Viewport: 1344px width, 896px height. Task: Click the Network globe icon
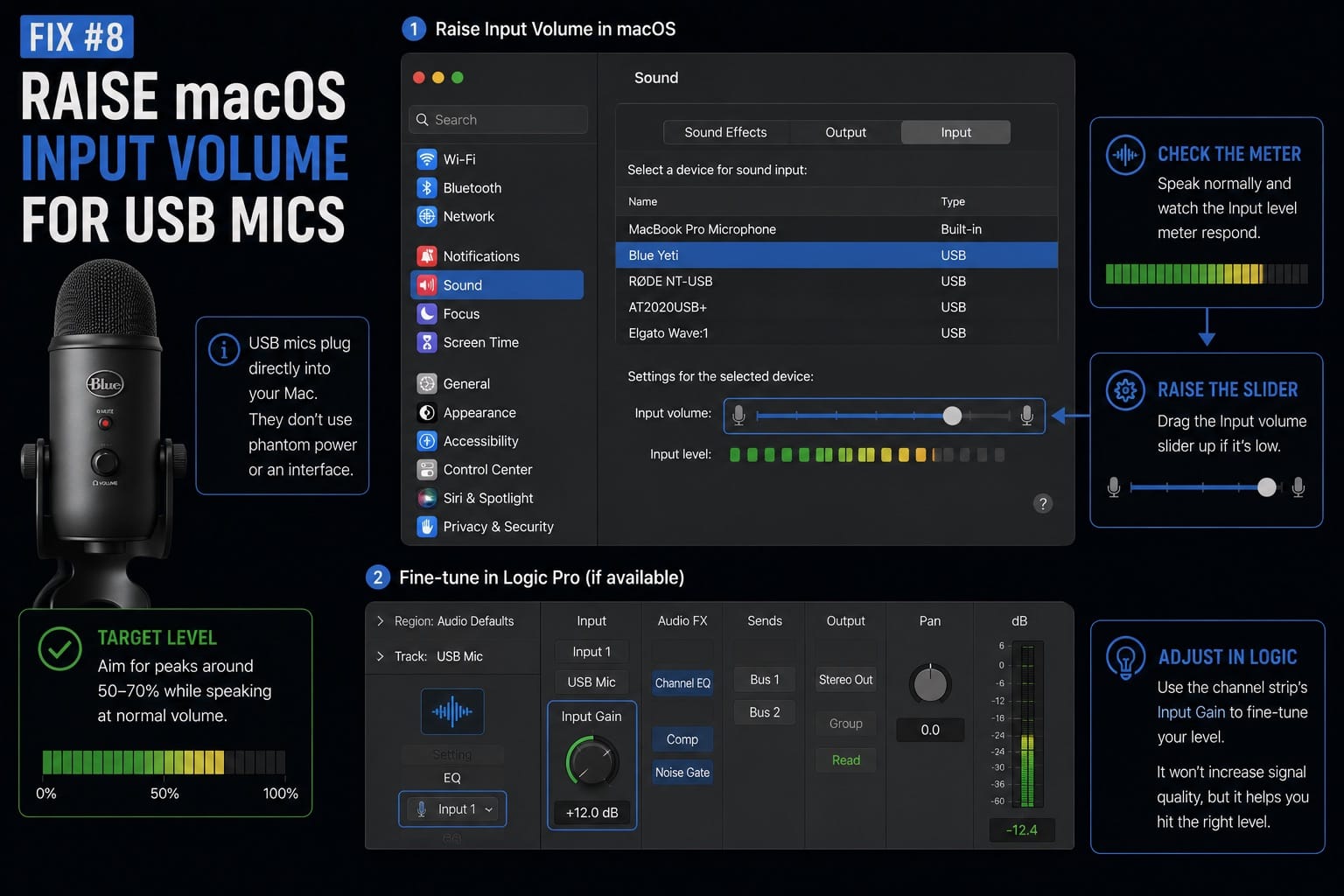426,216
